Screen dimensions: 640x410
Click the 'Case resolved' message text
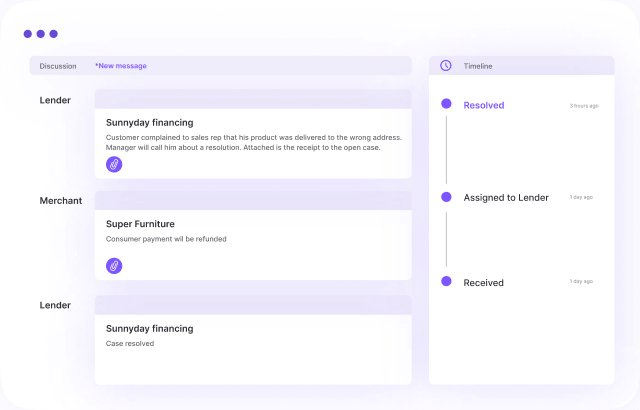click(130, 344)
